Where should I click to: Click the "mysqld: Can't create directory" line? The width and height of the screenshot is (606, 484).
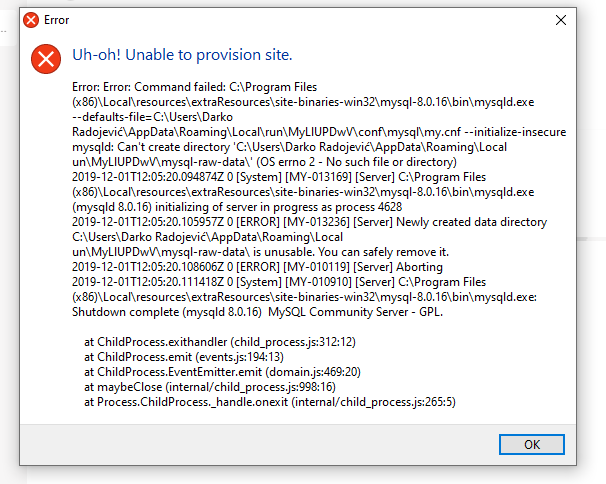289,147
